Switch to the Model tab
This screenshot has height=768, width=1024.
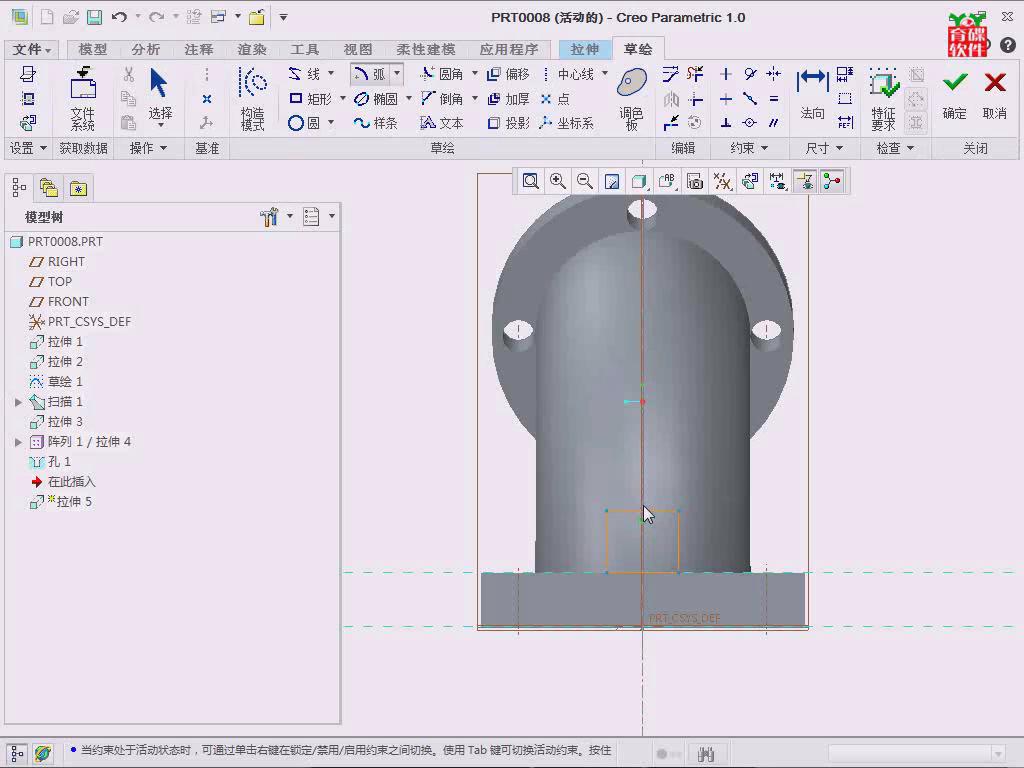tap(93, 49)
